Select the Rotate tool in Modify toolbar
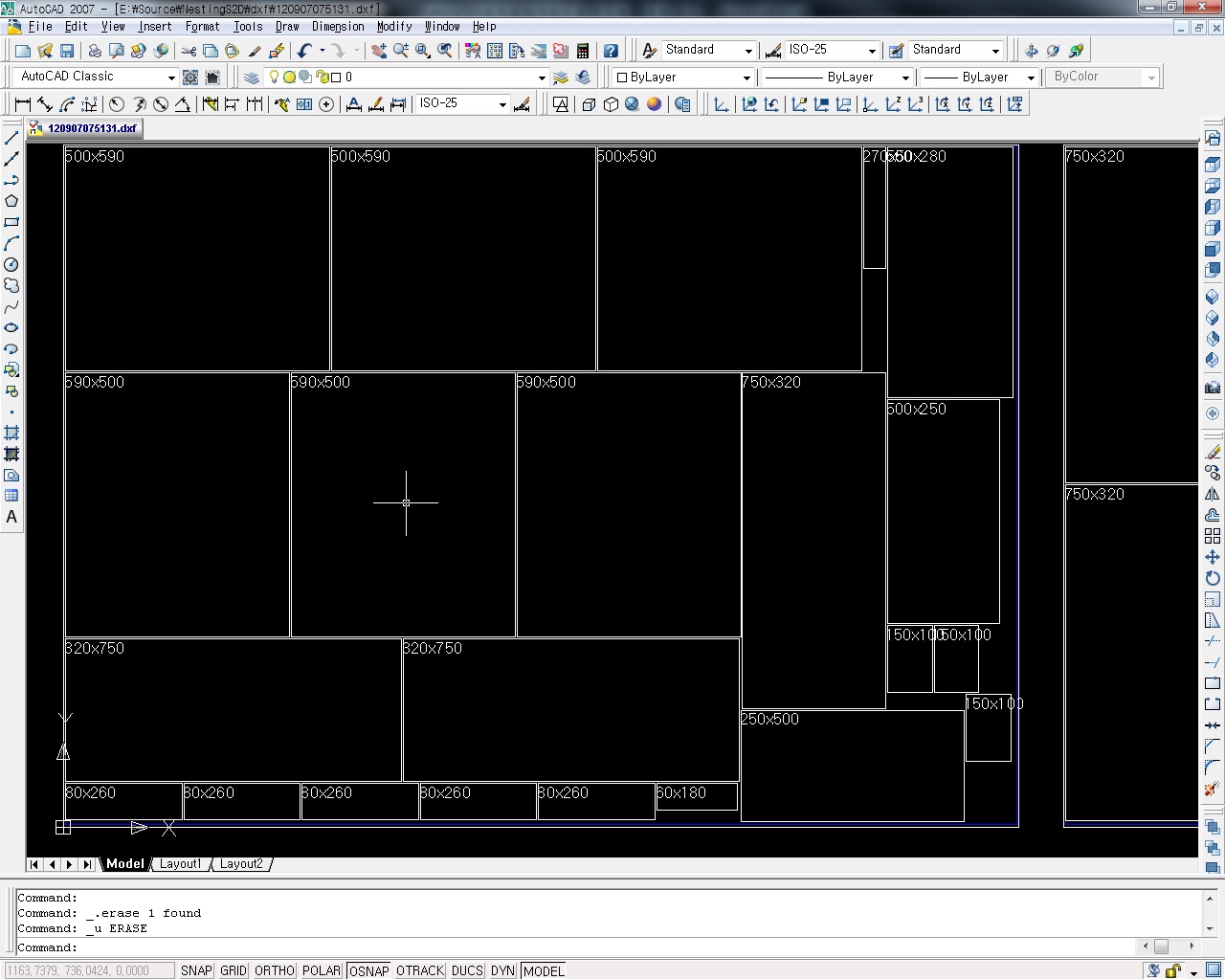The image size is (1225, 980). (1213, 578)
